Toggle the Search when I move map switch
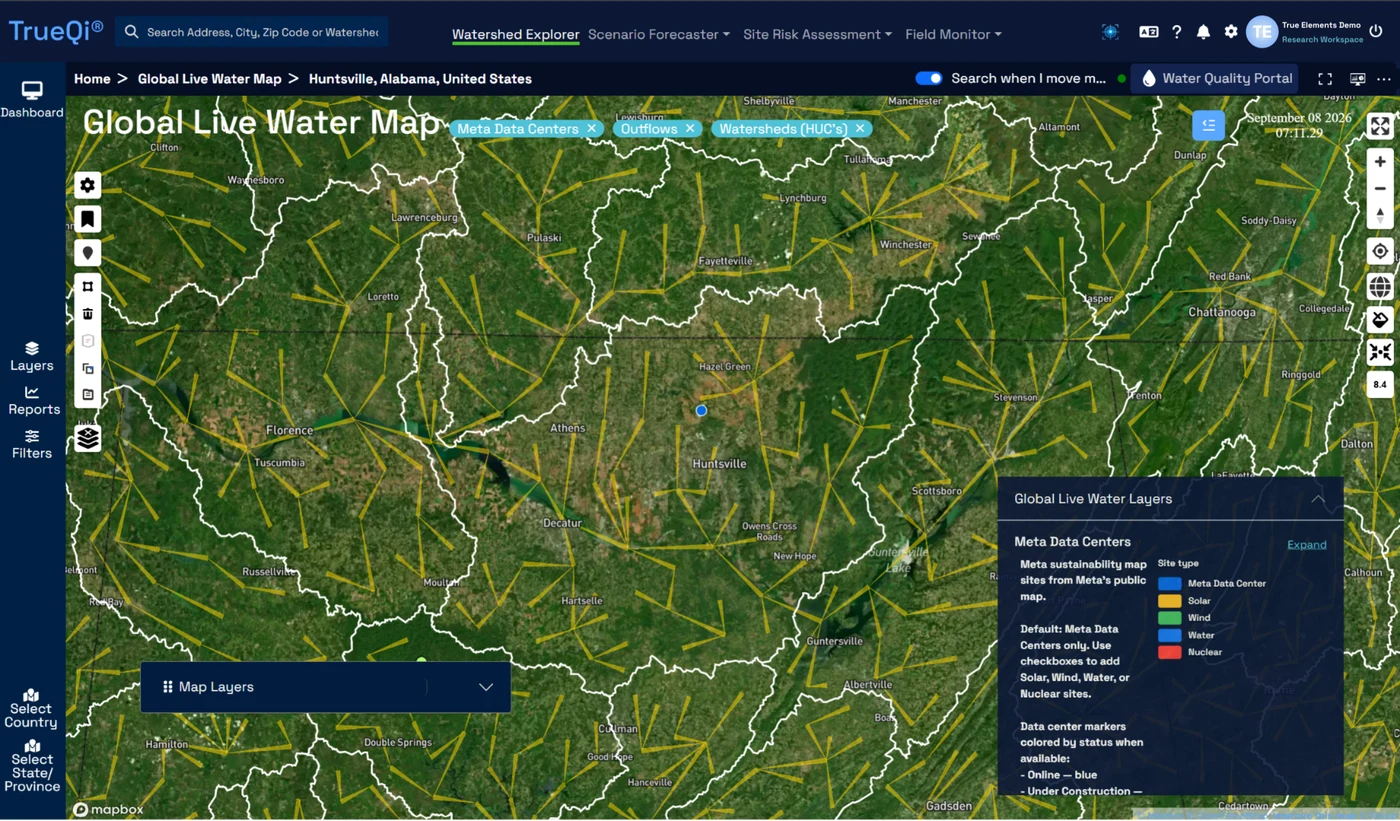The height and width of the screenshot is (821, 1400). (x=929, y=78)
